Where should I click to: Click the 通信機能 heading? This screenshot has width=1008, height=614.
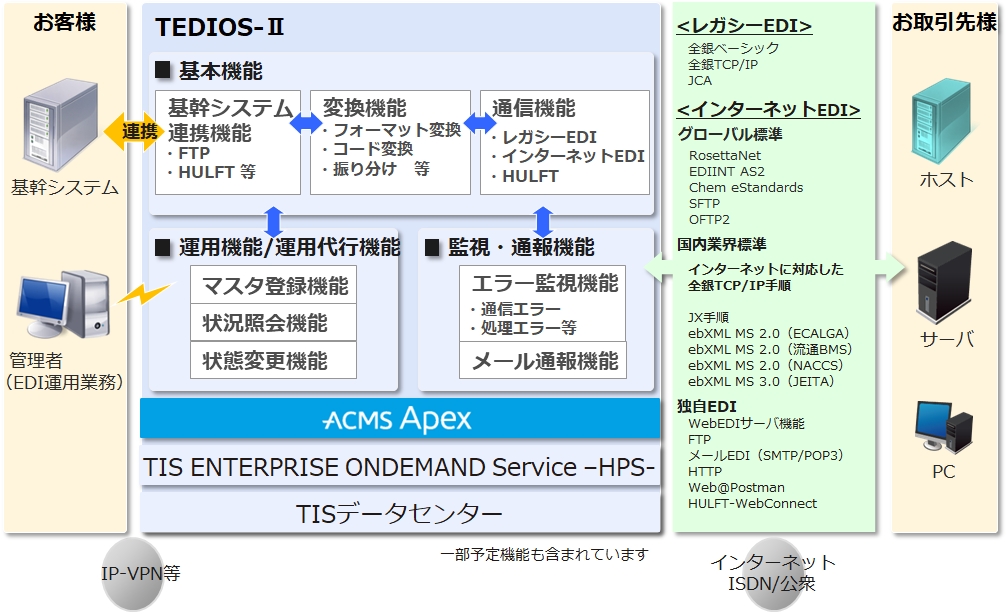click(534, 107)
